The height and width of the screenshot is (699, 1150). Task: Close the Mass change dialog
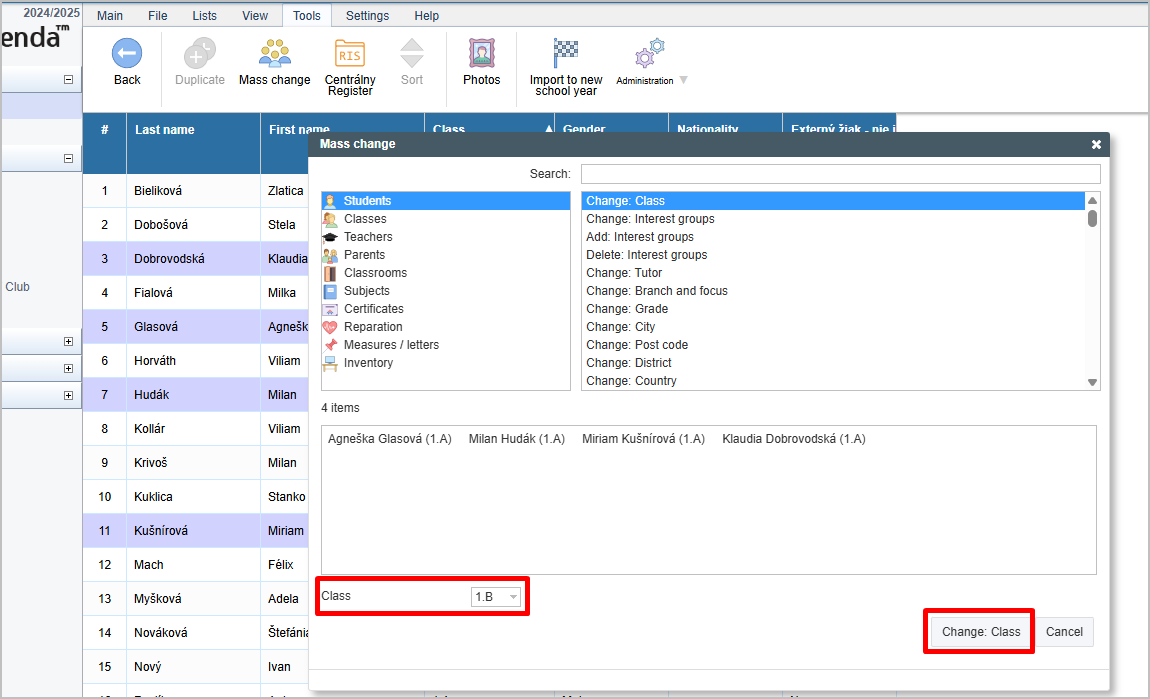(1096, 144)
